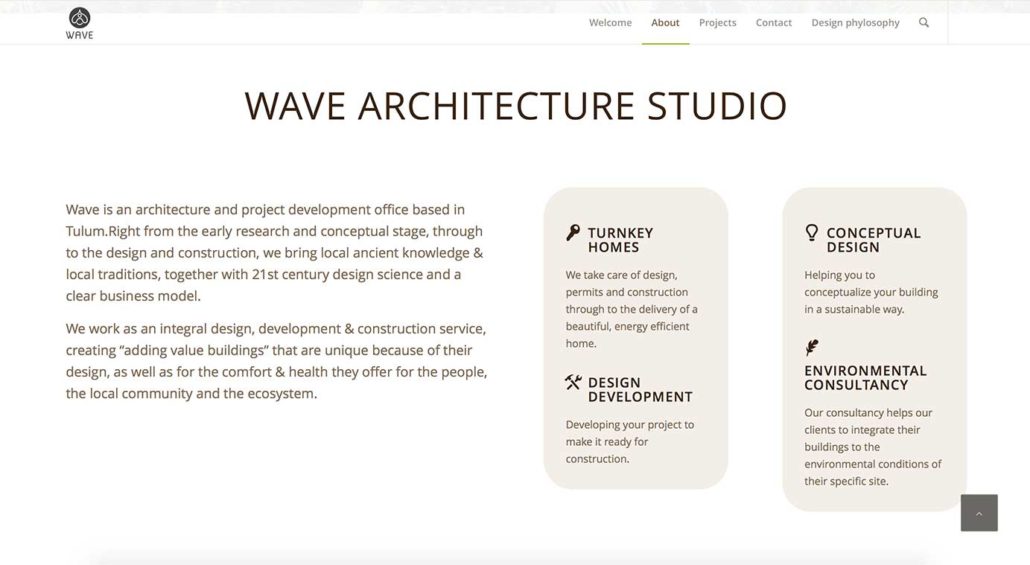Go to the Welcome menu item
This screenshot has width=1030, height=565.
(x=610, y=22)
